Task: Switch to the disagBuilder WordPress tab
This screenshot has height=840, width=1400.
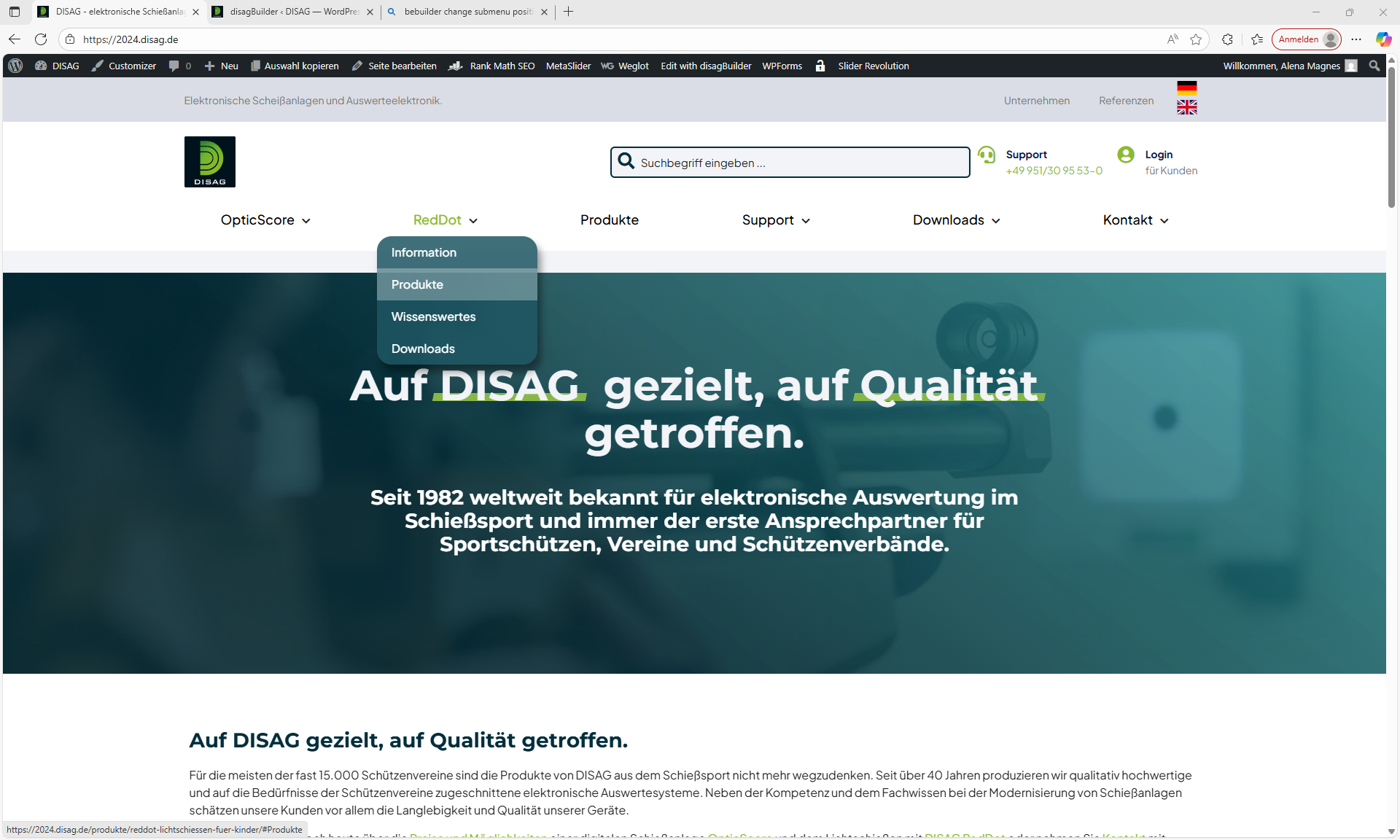Action: click(292, 12)
